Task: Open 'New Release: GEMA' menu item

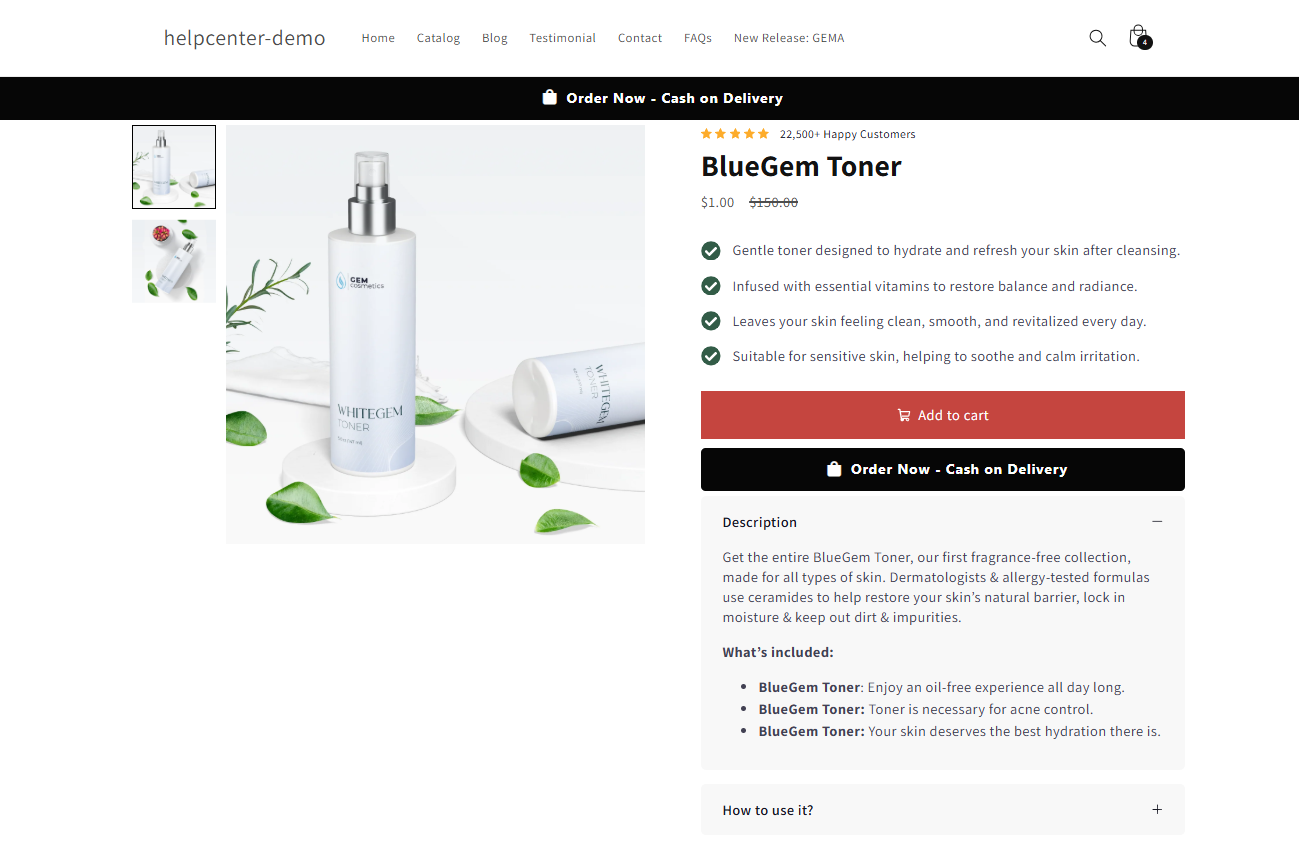Action: (789, 38)
